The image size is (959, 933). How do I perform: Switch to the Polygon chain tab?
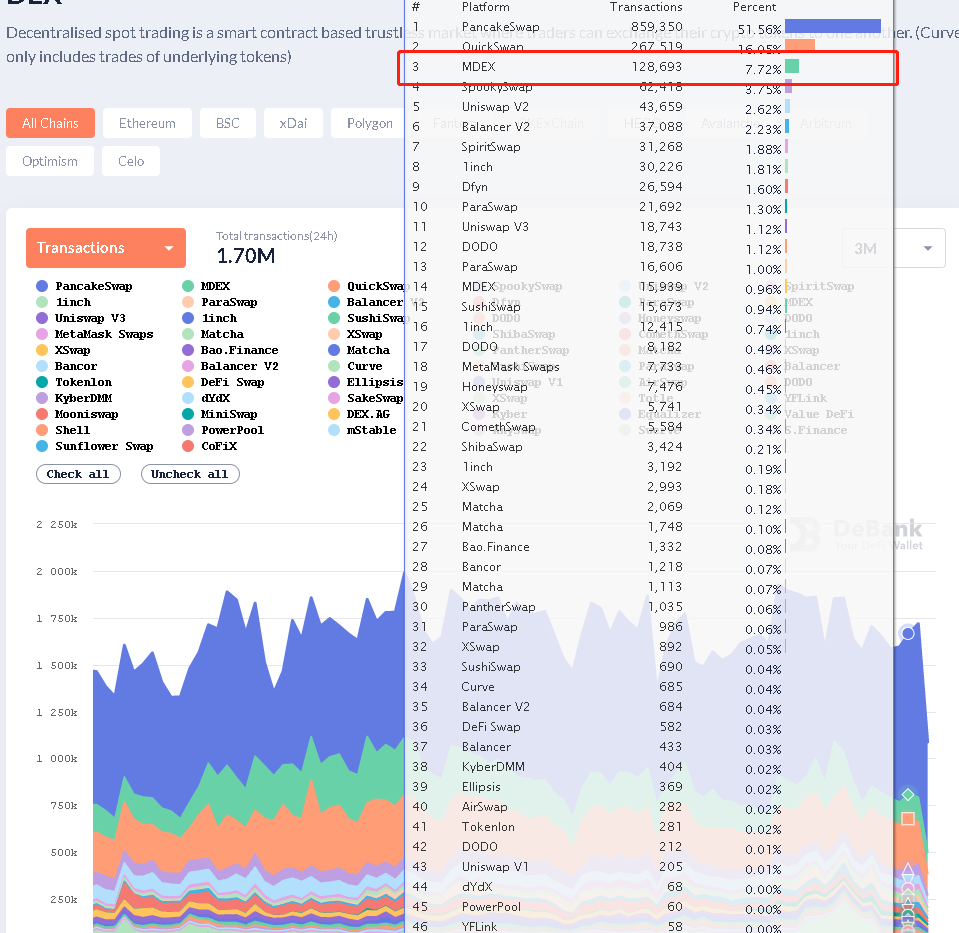[369, 123]
